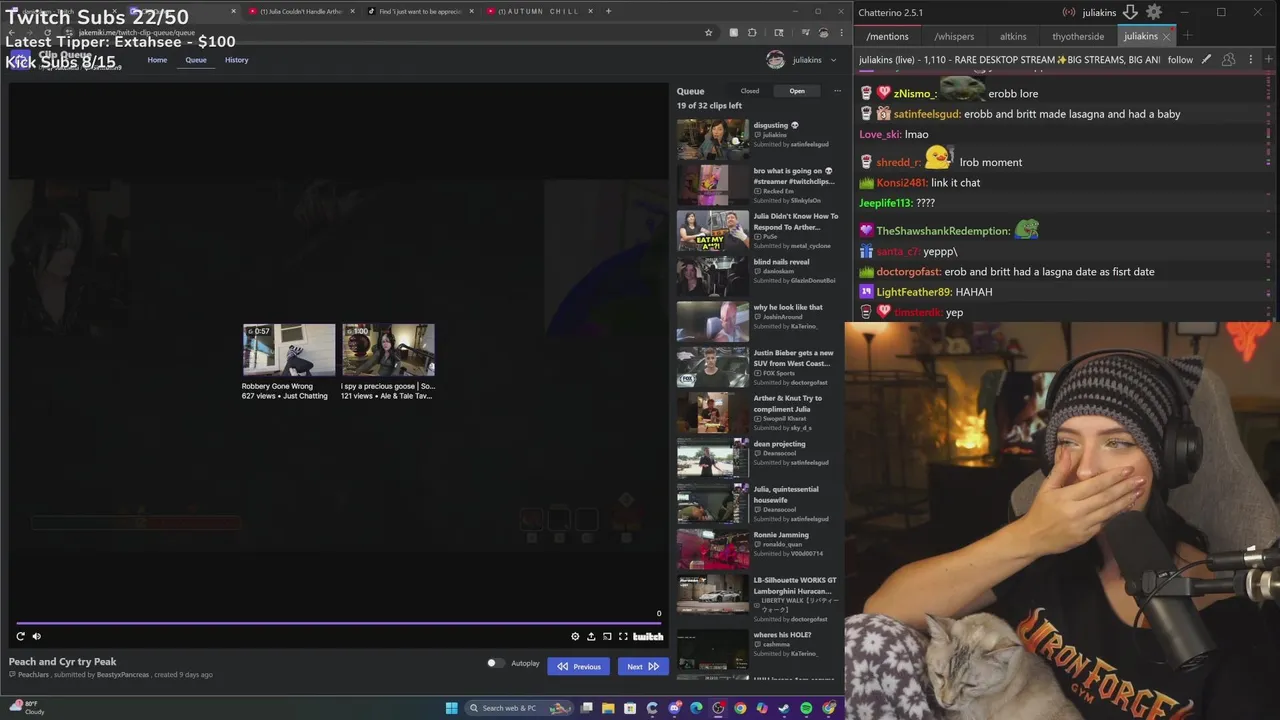Mute the clip player volume
The height and width of the screenshot is (720, 1280).
tap(37, 636)
